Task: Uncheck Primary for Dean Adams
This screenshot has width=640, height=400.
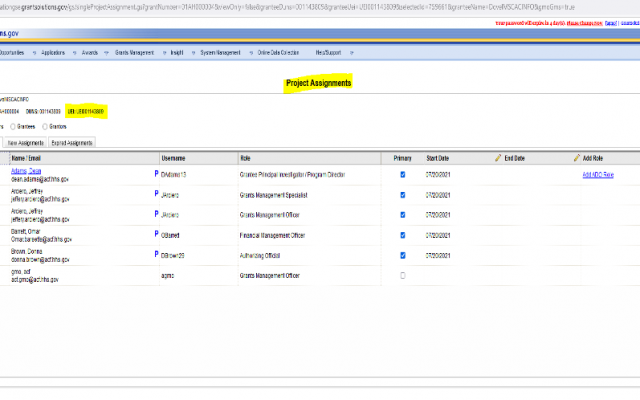Action: tap(402, 174)
